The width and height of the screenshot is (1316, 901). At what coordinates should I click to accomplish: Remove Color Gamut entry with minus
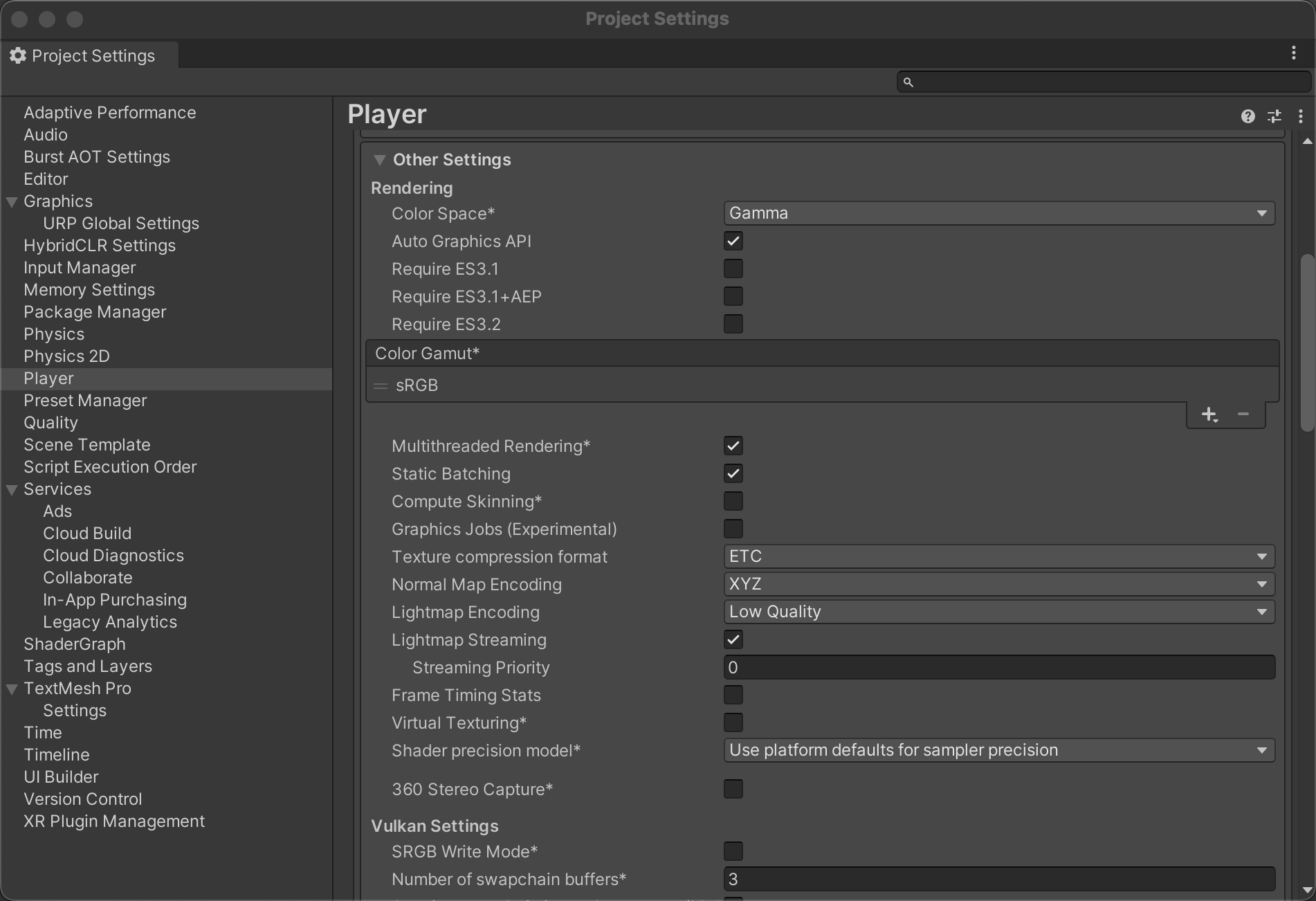click(x=1243, y=414)
